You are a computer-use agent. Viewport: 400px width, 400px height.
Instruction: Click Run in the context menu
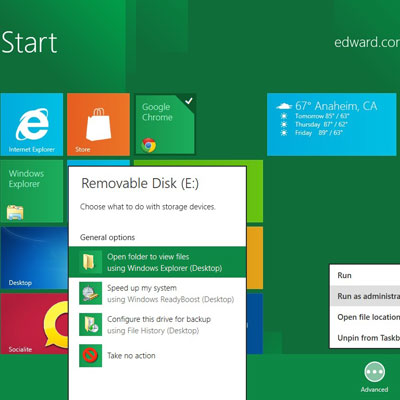[365, 275]
